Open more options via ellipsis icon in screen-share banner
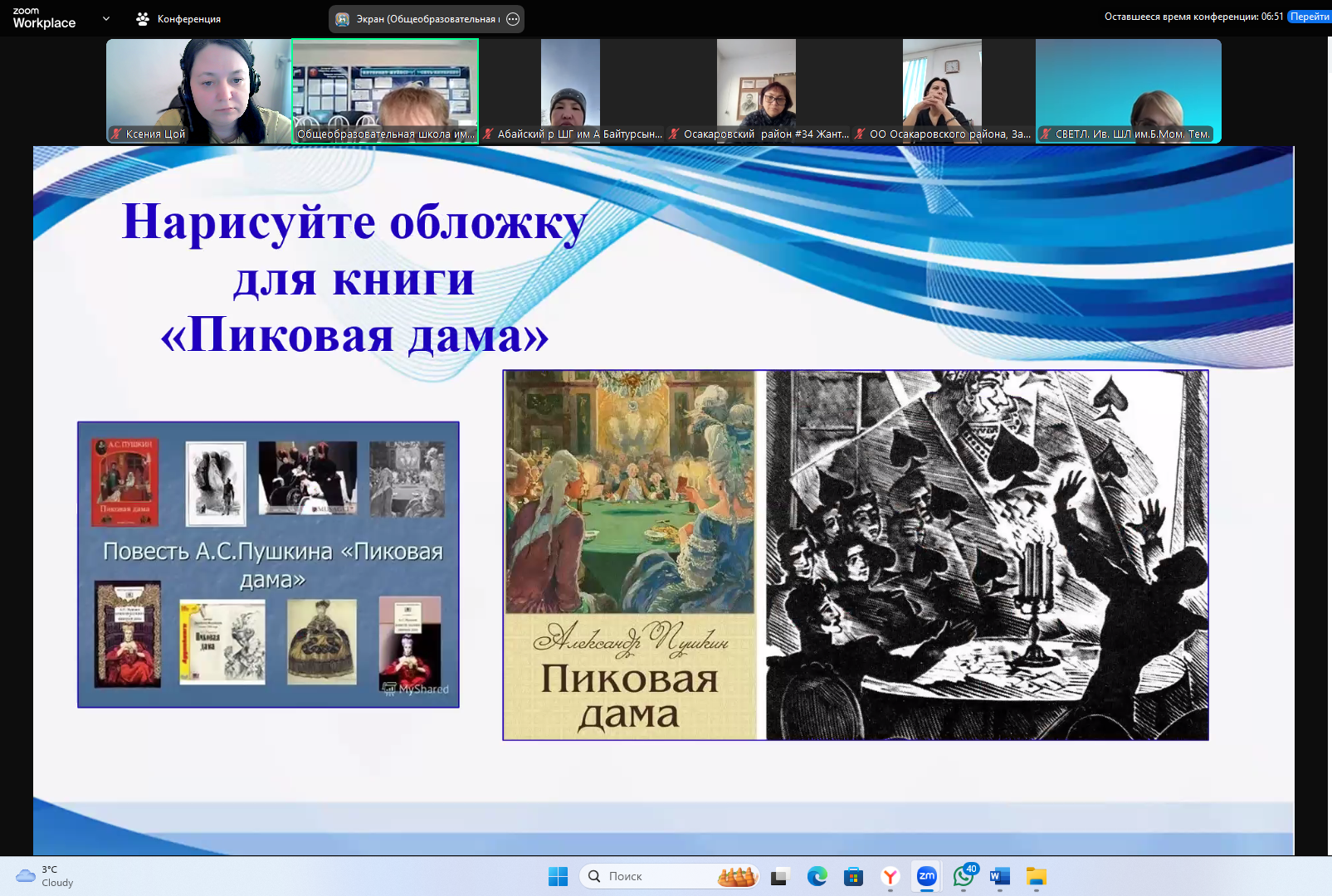Viewport: 1332px width, 896px height. [x=512, y=17]
